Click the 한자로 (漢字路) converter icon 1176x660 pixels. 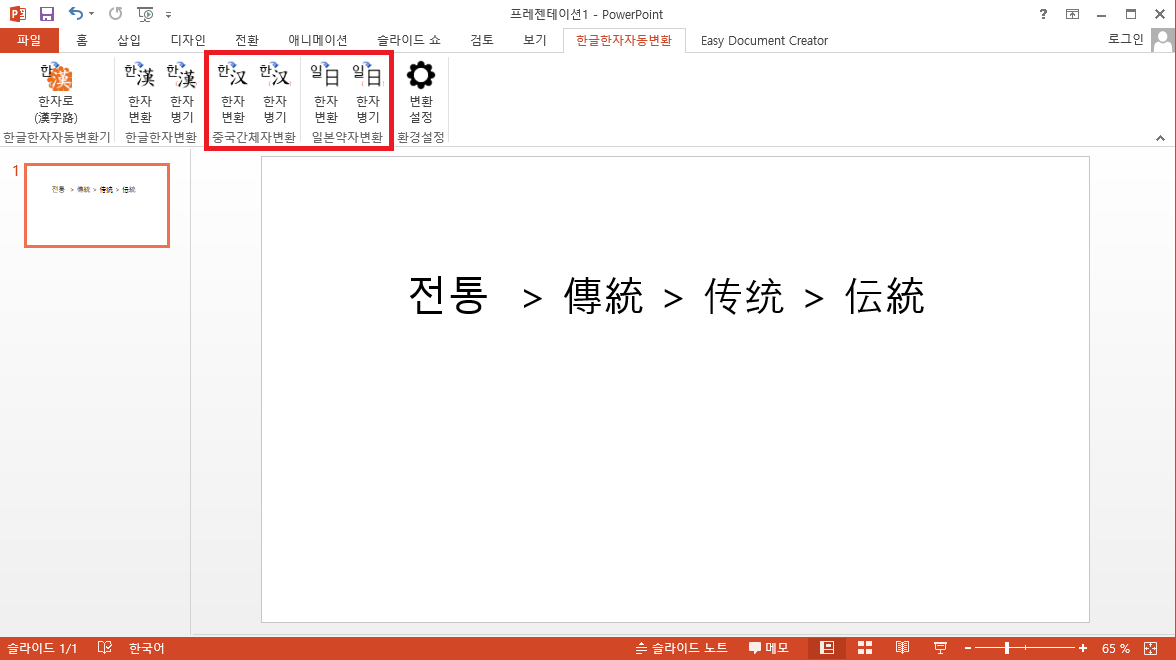pyautogui.click(x=56, y=94)
